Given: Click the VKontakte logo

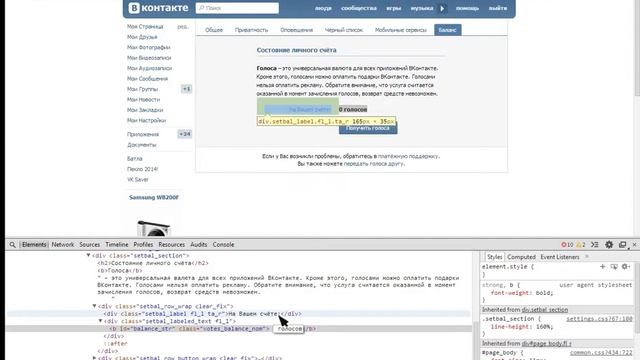Looking at the screenshot, I should tap(158, 8).
